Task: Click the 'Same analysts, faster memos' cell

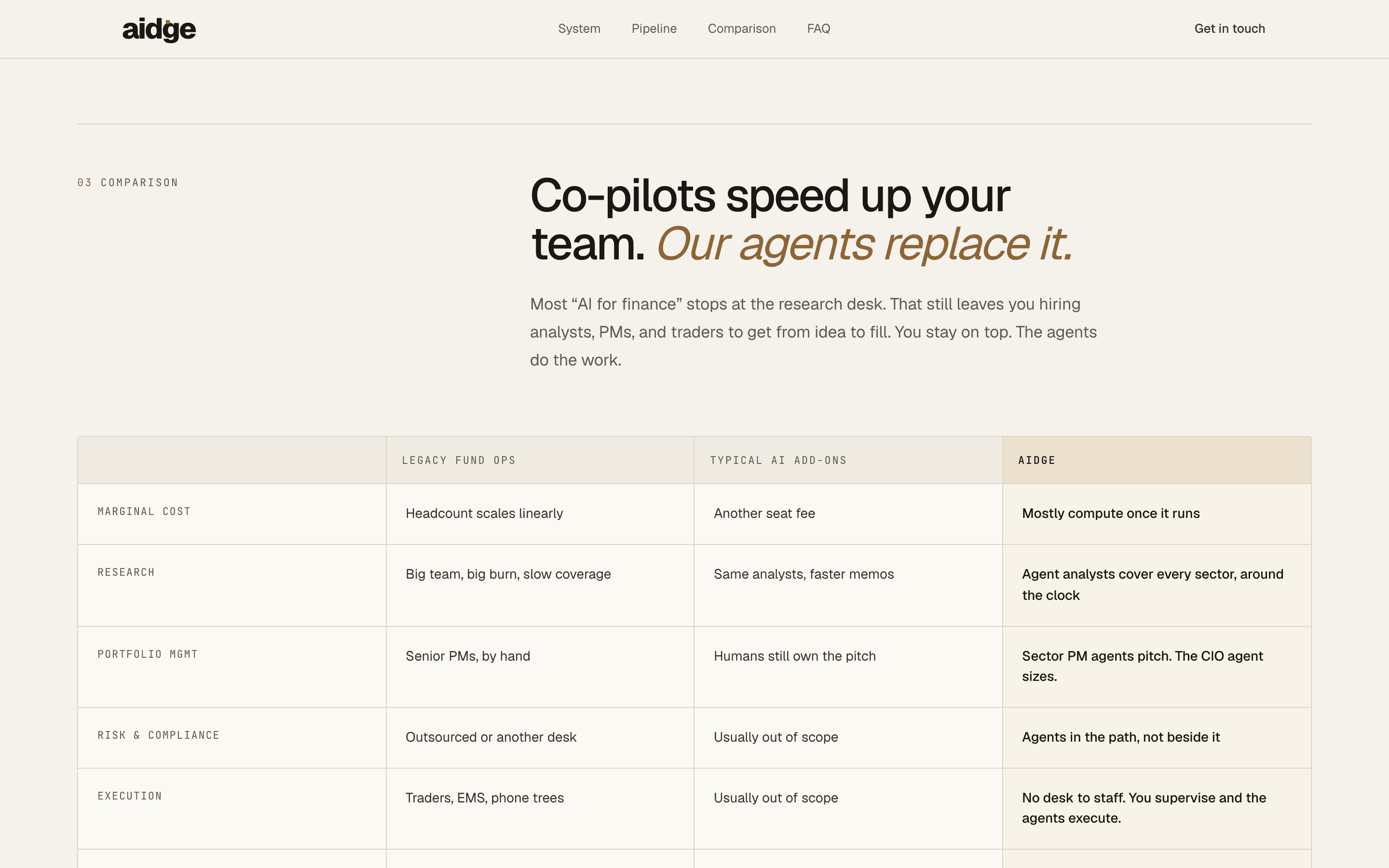Action: 848,585
